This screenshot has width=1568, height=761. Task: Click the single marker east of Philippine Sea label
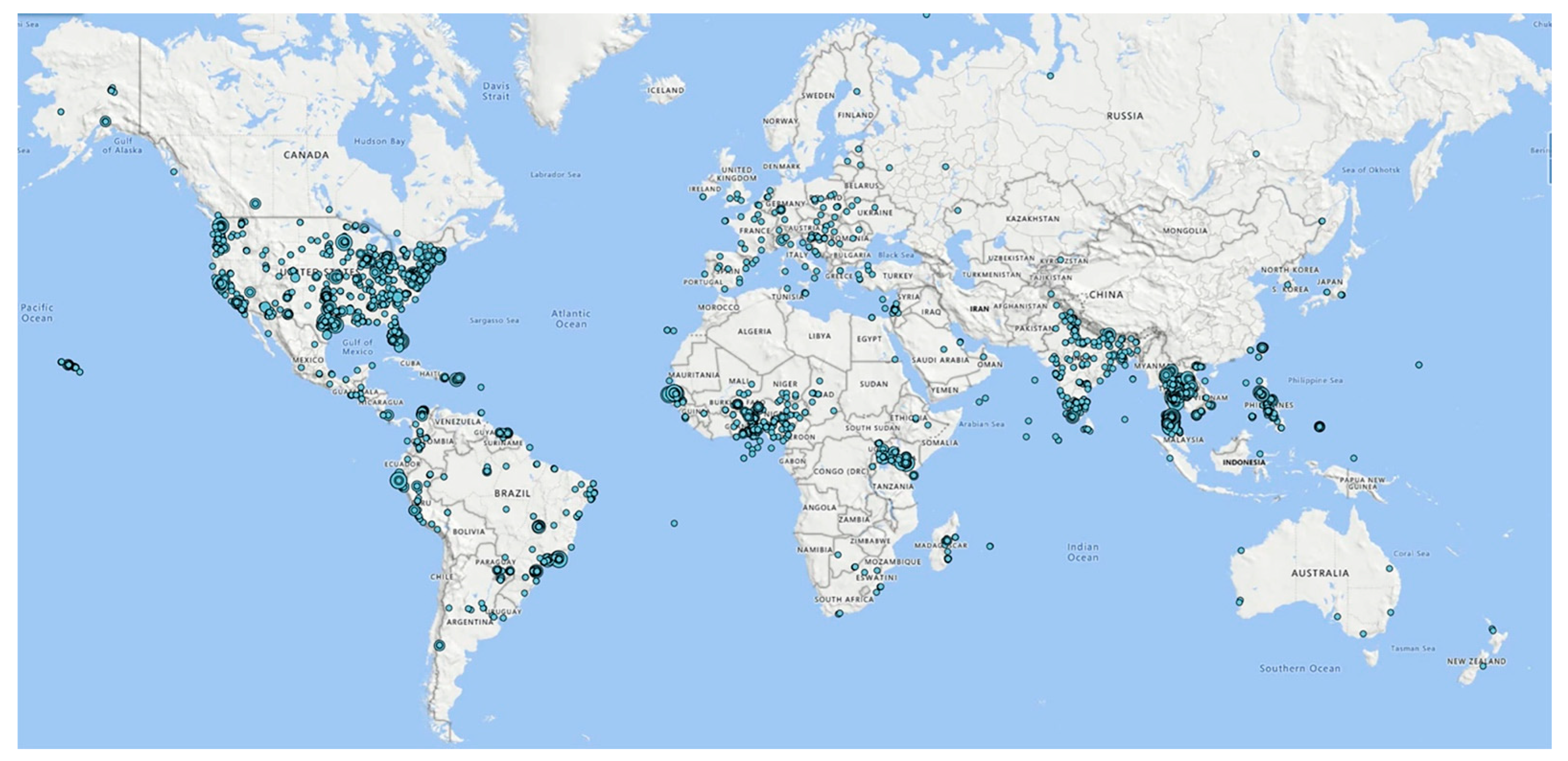[x=1419, y=365]
